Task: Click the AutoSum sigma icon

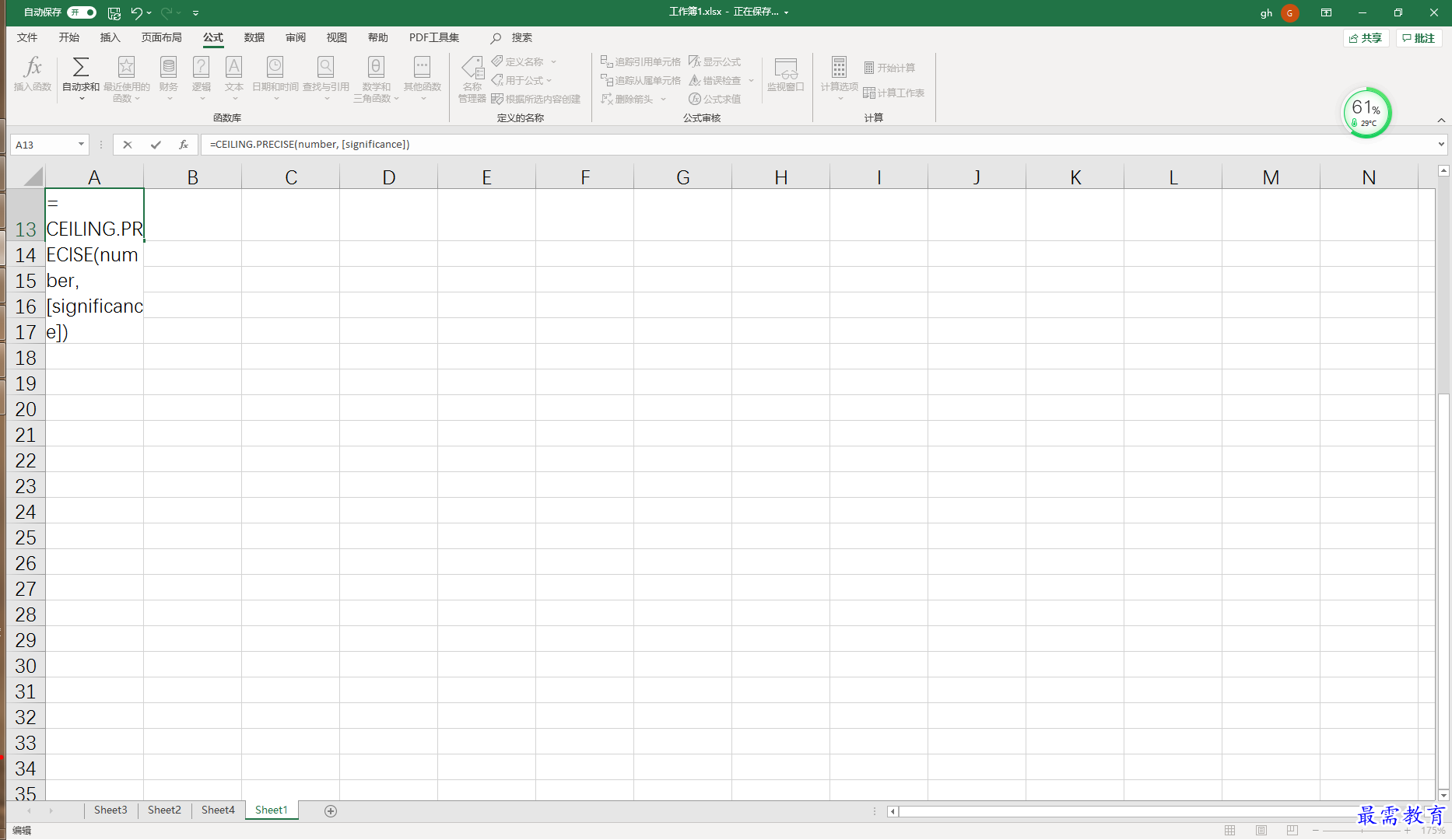Action: (x=81, y=67)
